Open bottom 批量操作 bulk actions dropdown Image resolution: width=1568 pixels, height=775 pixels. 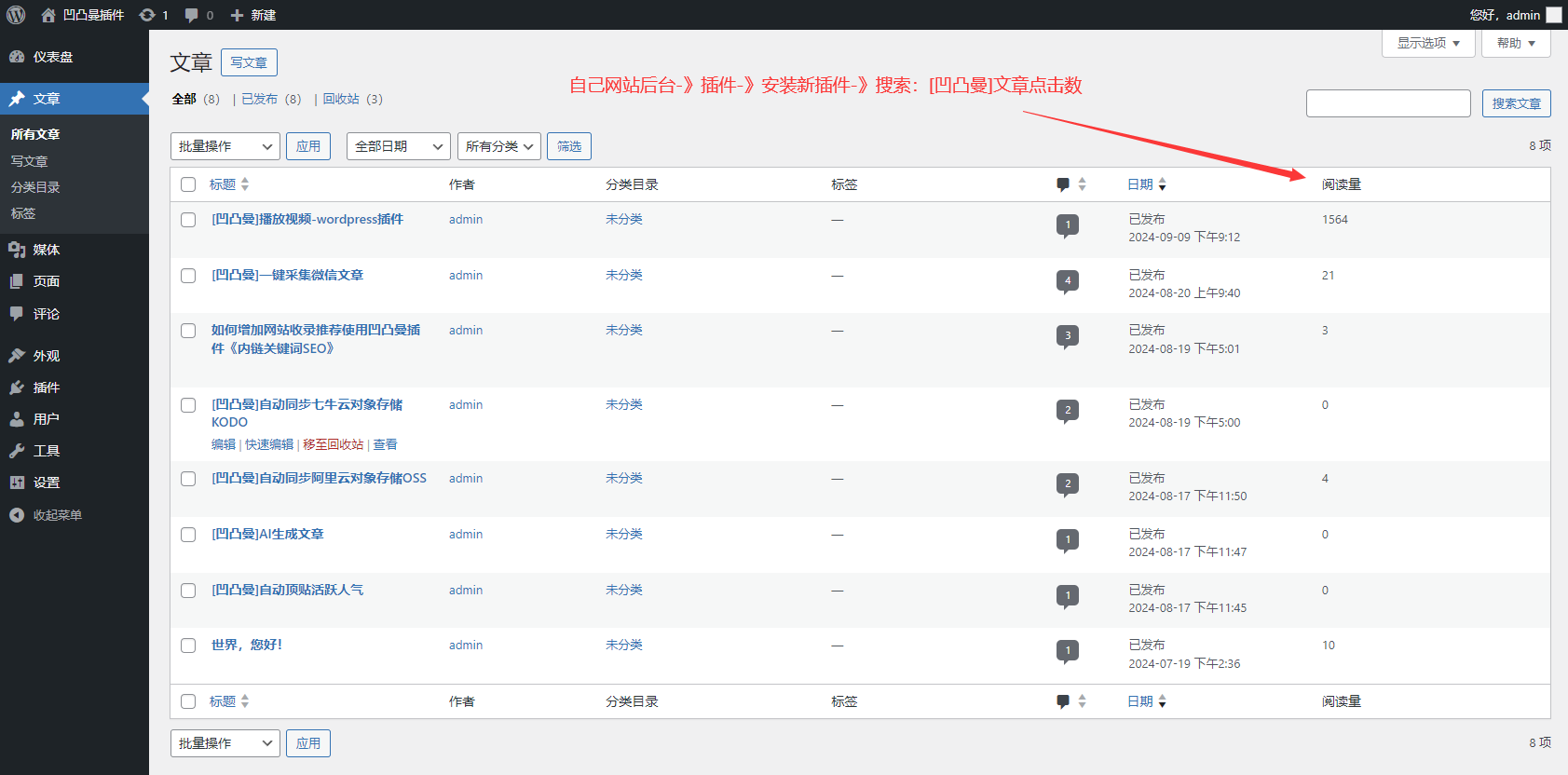click(225, 743)
